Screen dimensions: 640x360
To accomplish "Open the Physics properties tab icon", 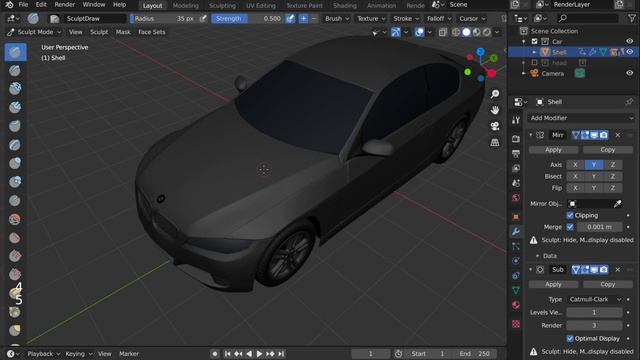I will (516, 261).
